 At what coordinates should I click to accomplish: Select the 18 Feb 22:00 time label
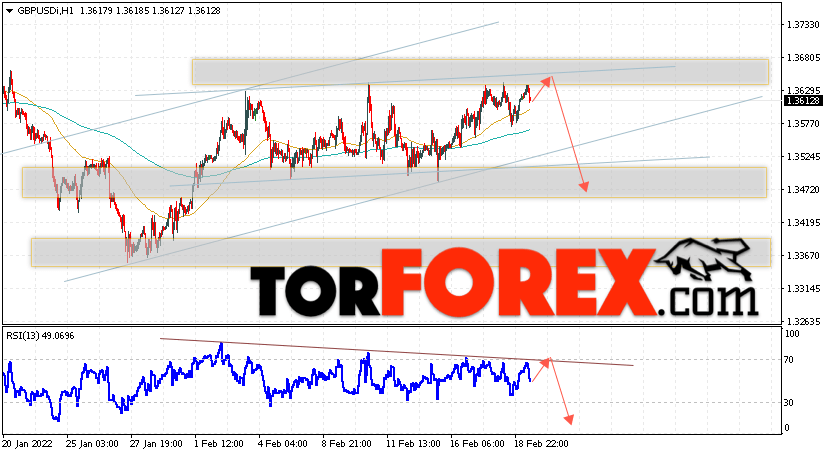(x=542, y=444)
